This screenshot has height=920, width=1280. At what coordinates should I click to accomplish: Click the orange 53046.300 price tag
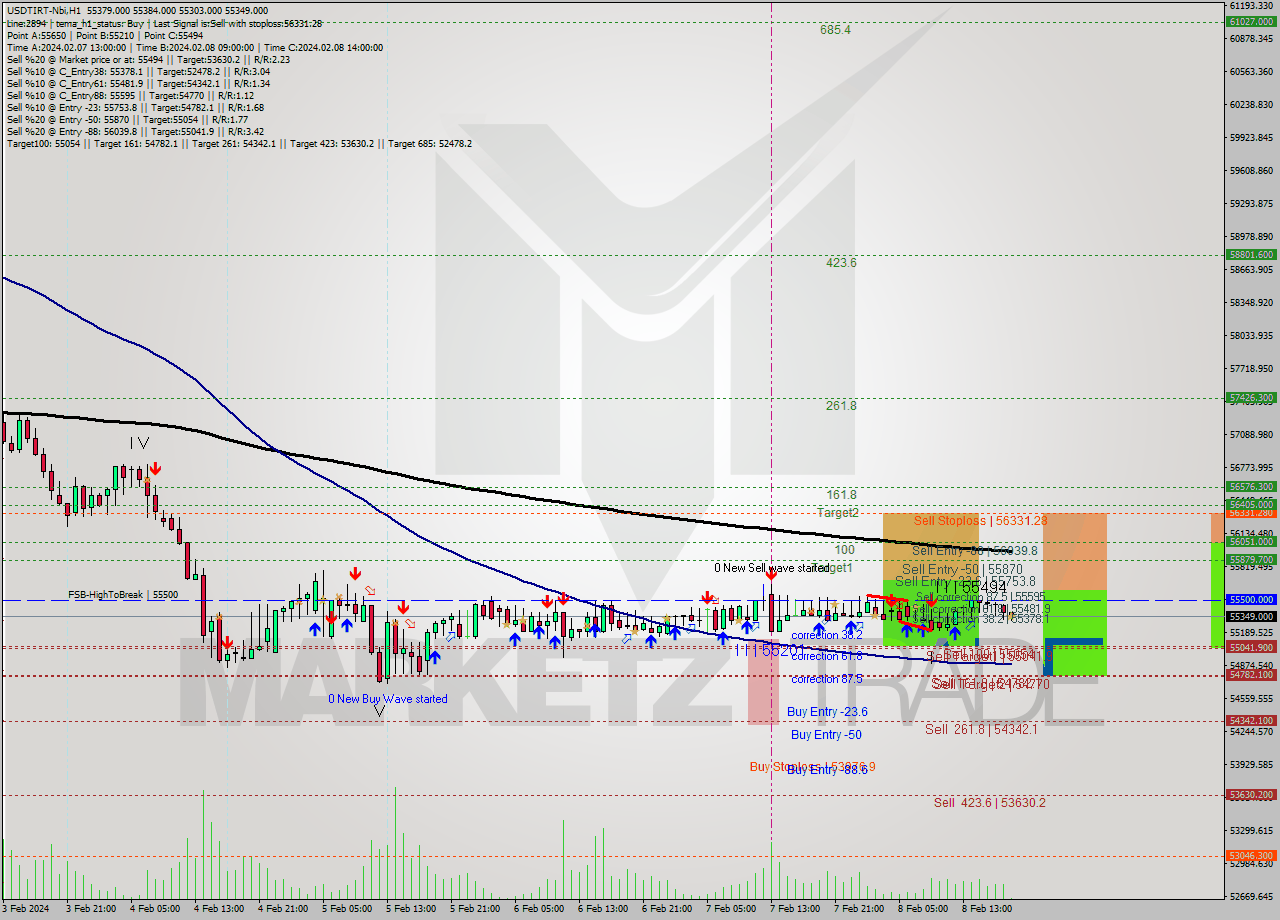pyautogui.click(x=1251, y=856)
